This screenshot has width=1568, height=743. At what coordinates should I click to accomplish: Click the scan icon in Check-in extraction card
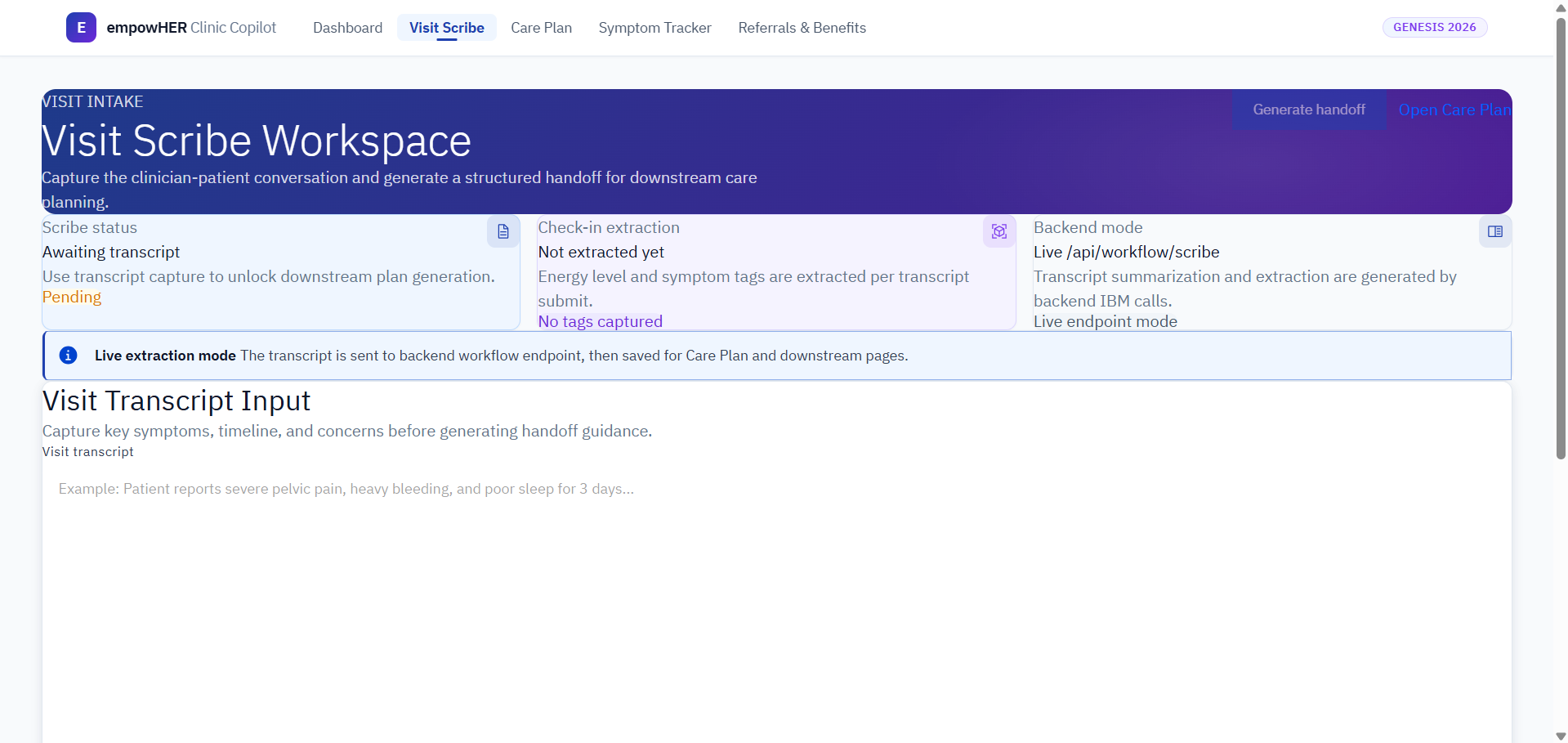click(x=999, y=231)
